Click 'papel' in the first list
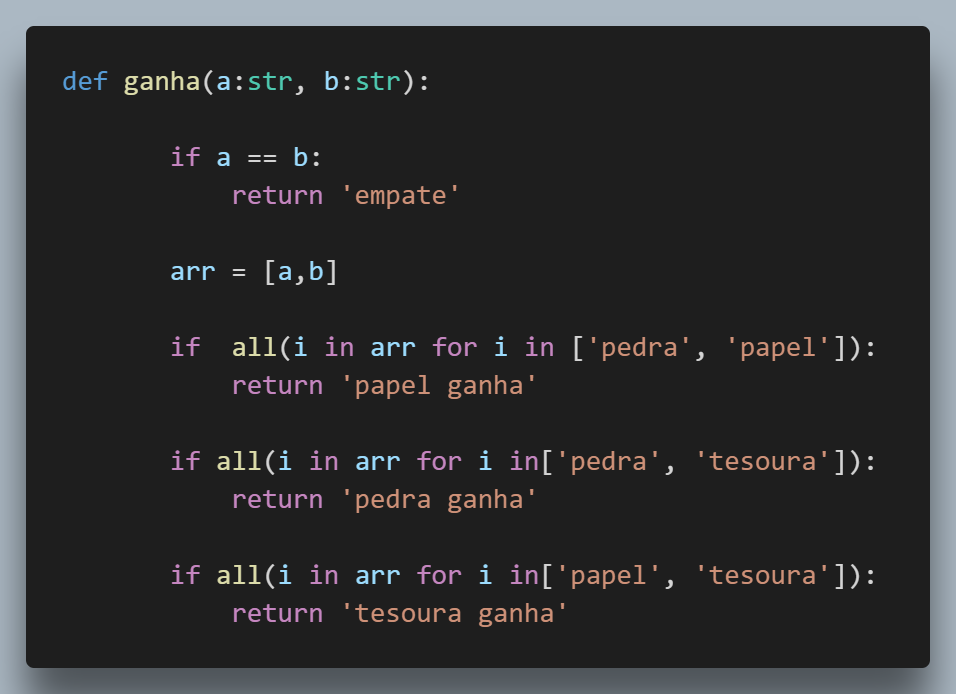The height and width of the screenshot is (694, 956). click(778, 348)
